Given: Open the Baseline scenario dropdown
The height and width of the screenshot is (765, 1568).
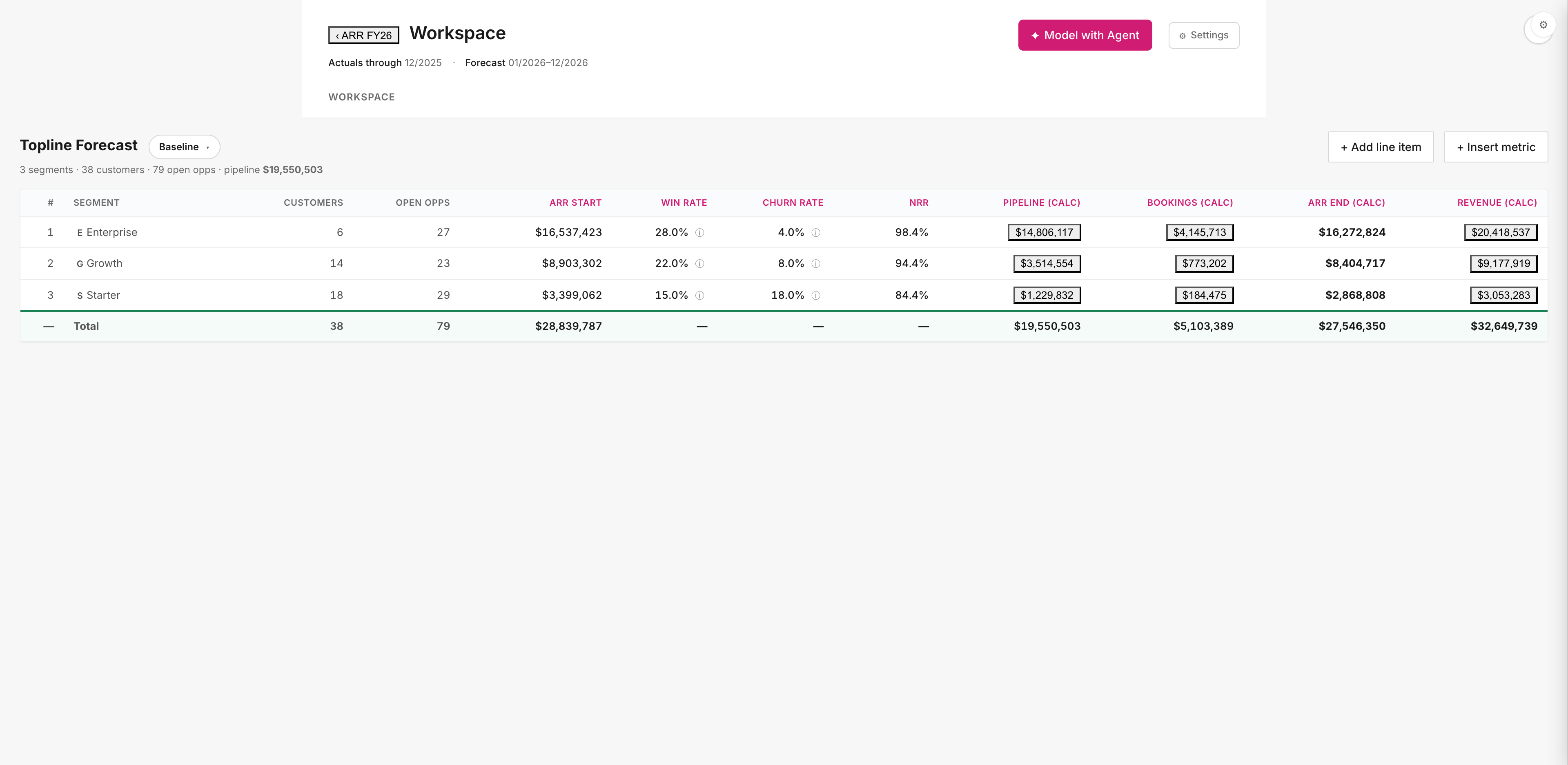Looking at the screenshot, I should (x=185, y=147).
